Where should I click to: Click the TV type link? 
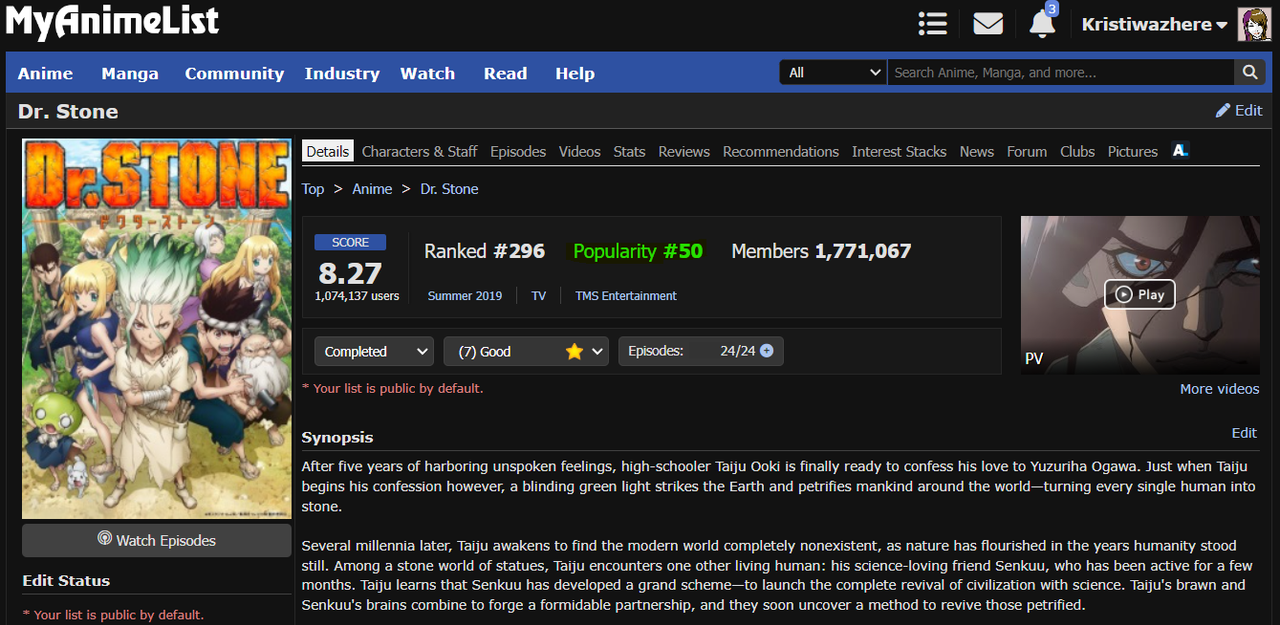point(539,296)
